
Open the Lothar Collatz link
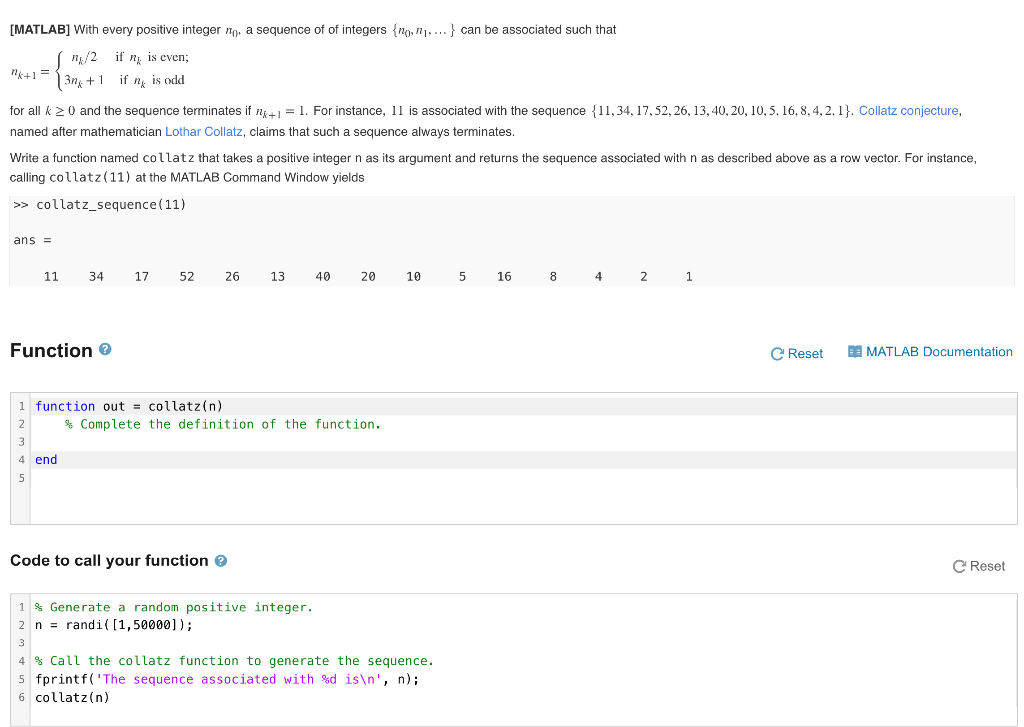point(203,132)
